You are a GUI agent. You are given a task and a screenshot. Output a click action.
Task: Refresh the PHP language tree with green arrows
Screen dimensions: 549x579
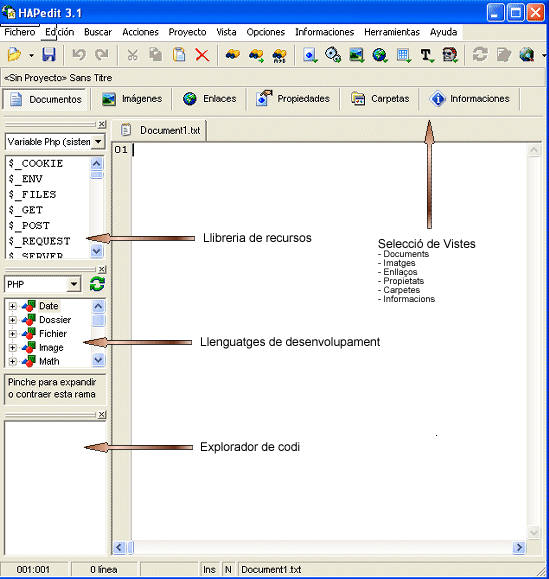coord(97,284)
